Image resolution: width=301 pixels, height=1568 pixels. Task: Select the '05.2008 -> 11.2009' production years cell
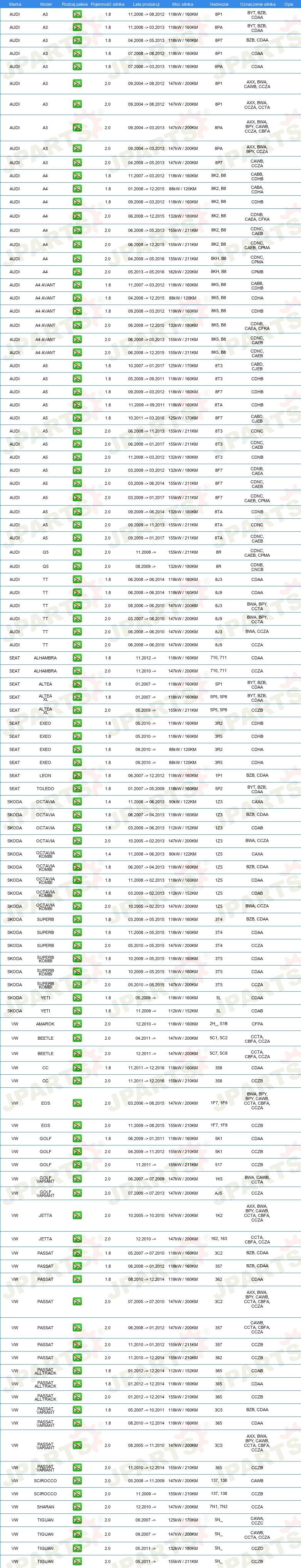(146, 1481)
